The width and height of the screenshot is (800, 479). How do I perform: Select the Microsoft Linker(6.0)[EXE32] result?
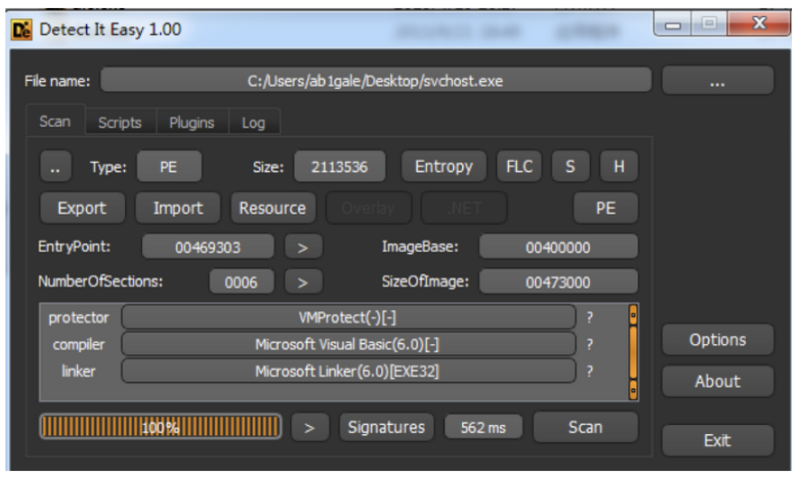coord(348,371)
